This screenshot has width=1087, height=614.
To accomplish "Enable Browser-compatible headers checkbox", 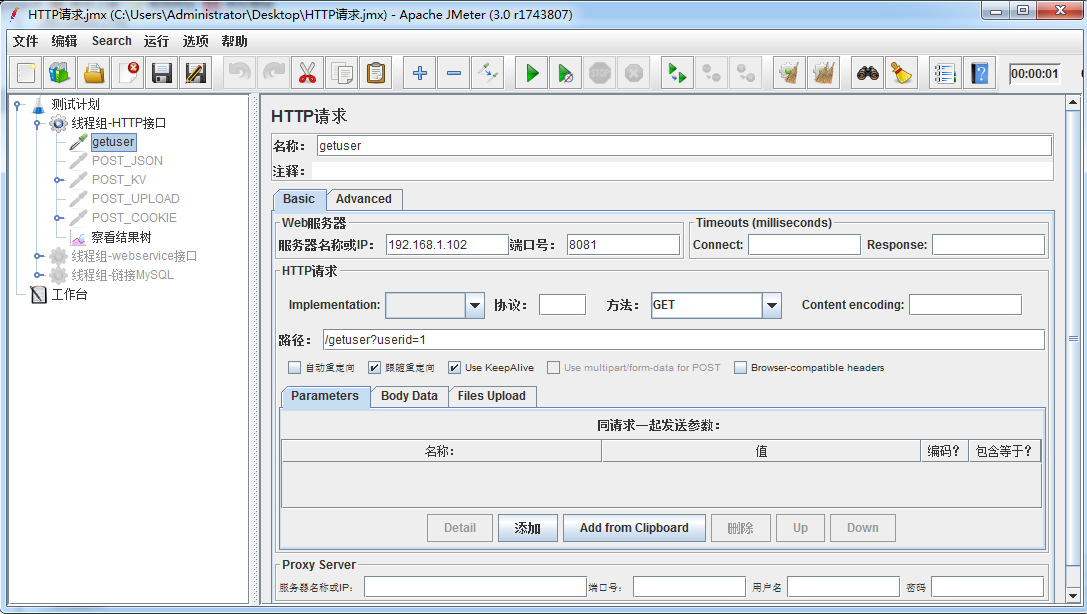I will [x=740, y=367].
